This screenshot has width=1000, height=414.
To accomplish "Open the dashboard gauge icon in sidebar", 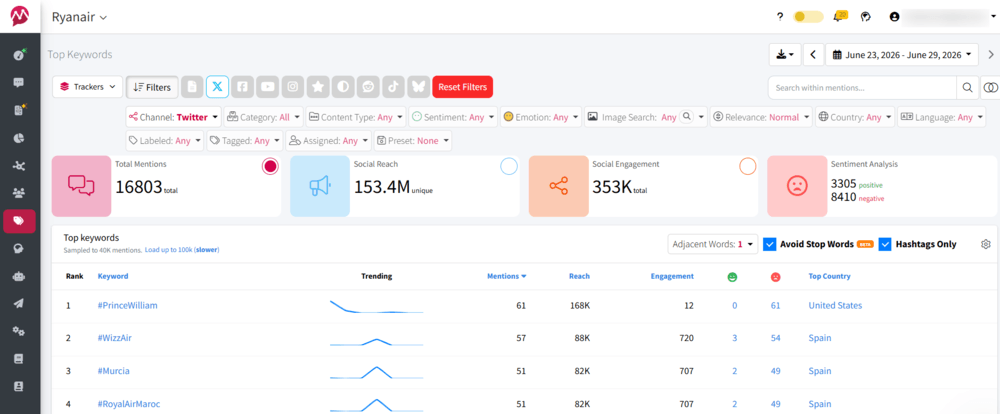I will [x=18, y=55].
